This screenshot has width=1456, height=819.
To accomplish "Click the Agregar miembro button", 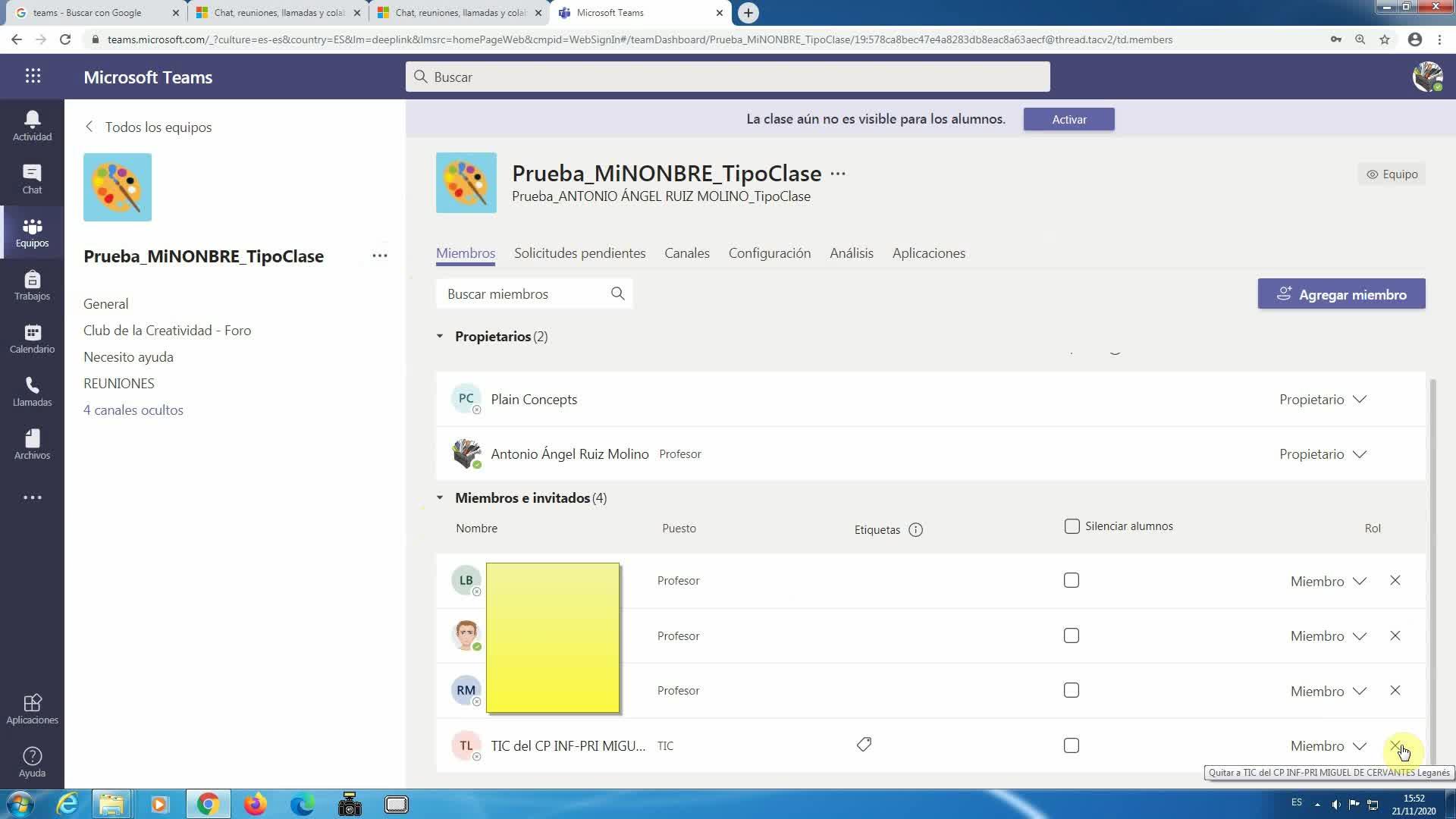I will (1341, 294).
